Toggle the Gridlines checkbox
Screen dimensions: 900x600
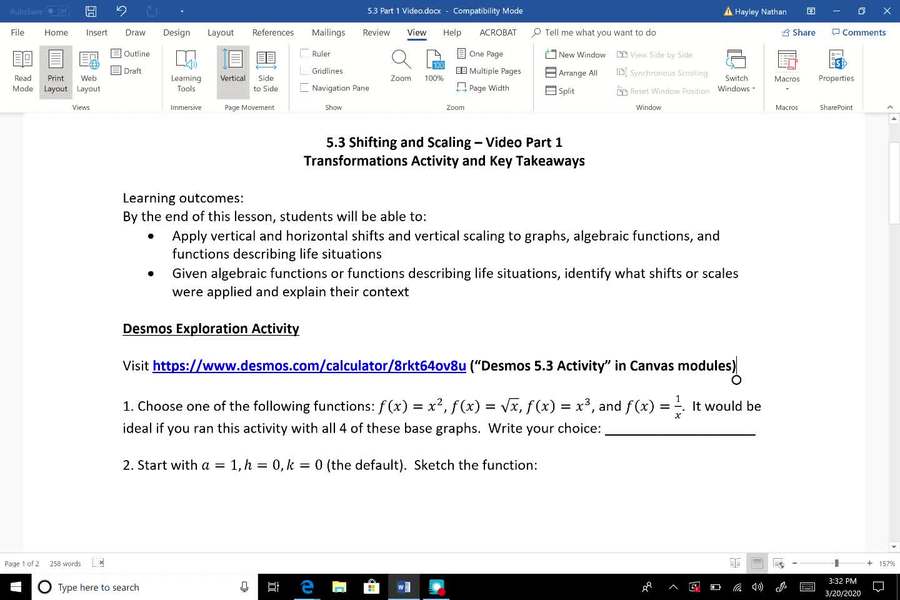305,71
